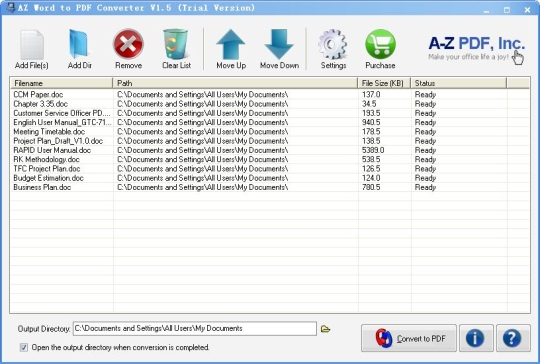Browse for output directory folder icon

click(325, 329)
